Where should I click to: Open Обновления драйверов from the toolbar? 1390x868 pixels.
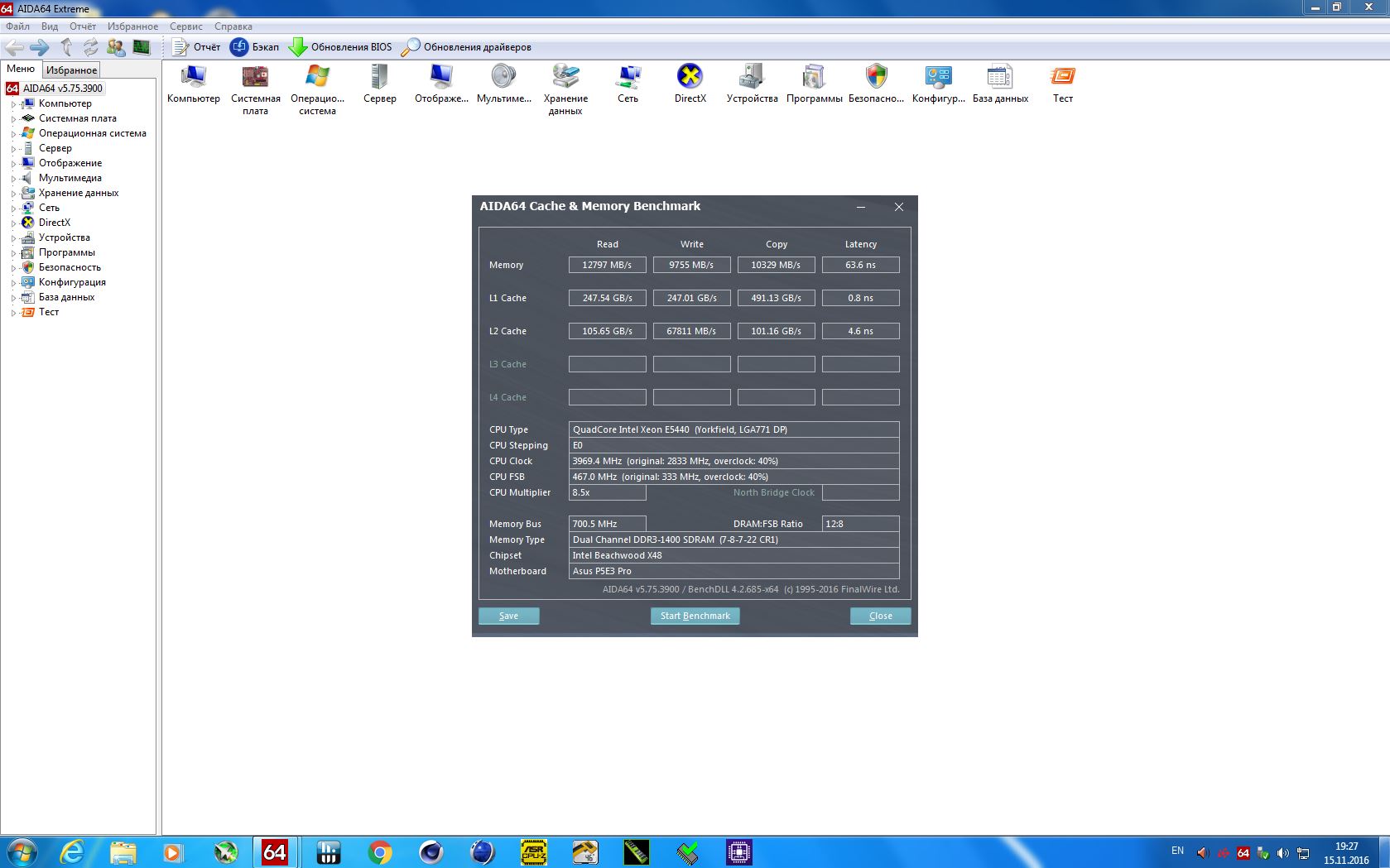(x=466, y=47)
